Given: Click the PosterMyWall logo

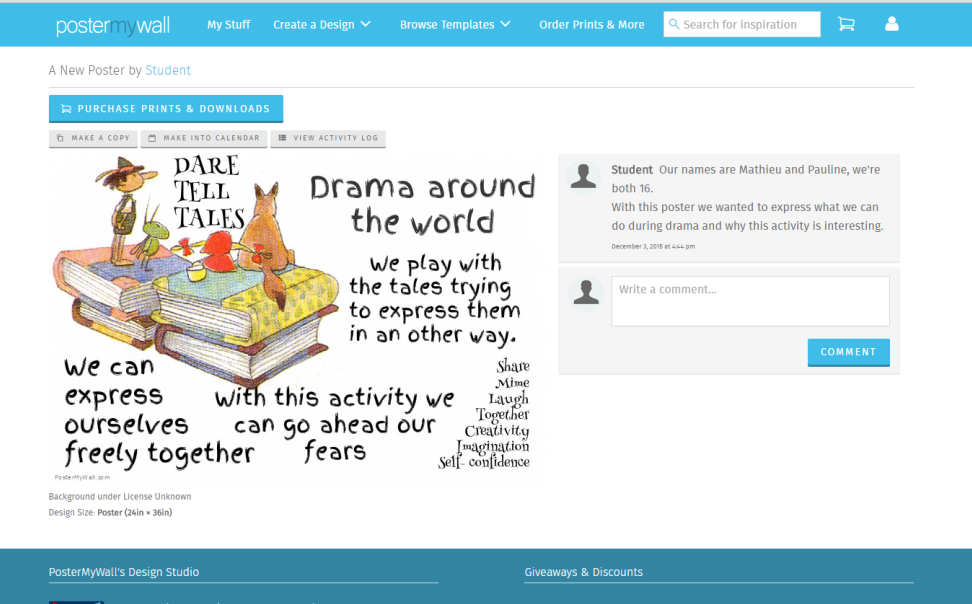Looking at the screenshot, I should (x=113, y=25).
